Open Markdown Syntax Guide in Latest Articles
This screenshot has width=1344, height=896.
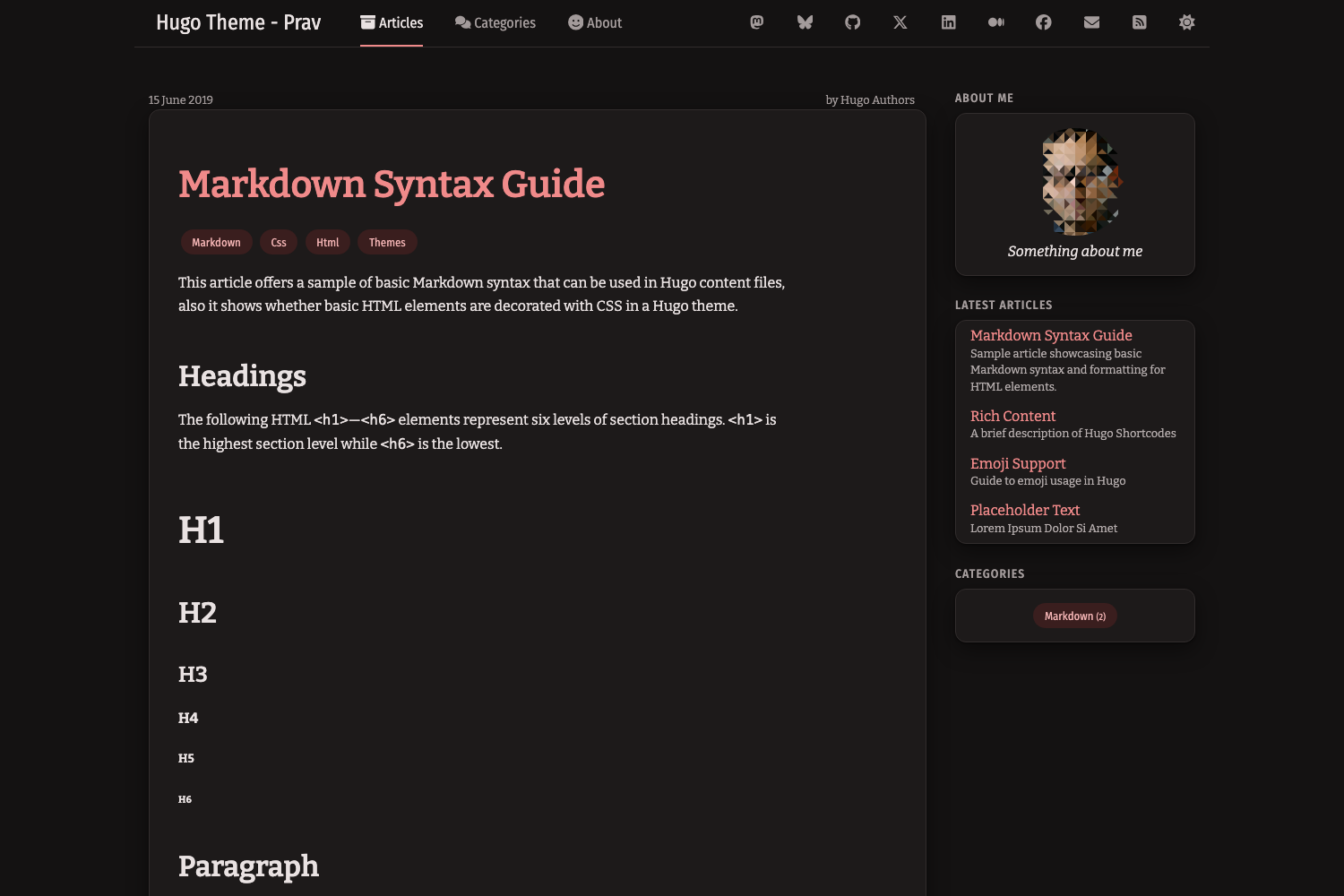tap(1051, 335)
